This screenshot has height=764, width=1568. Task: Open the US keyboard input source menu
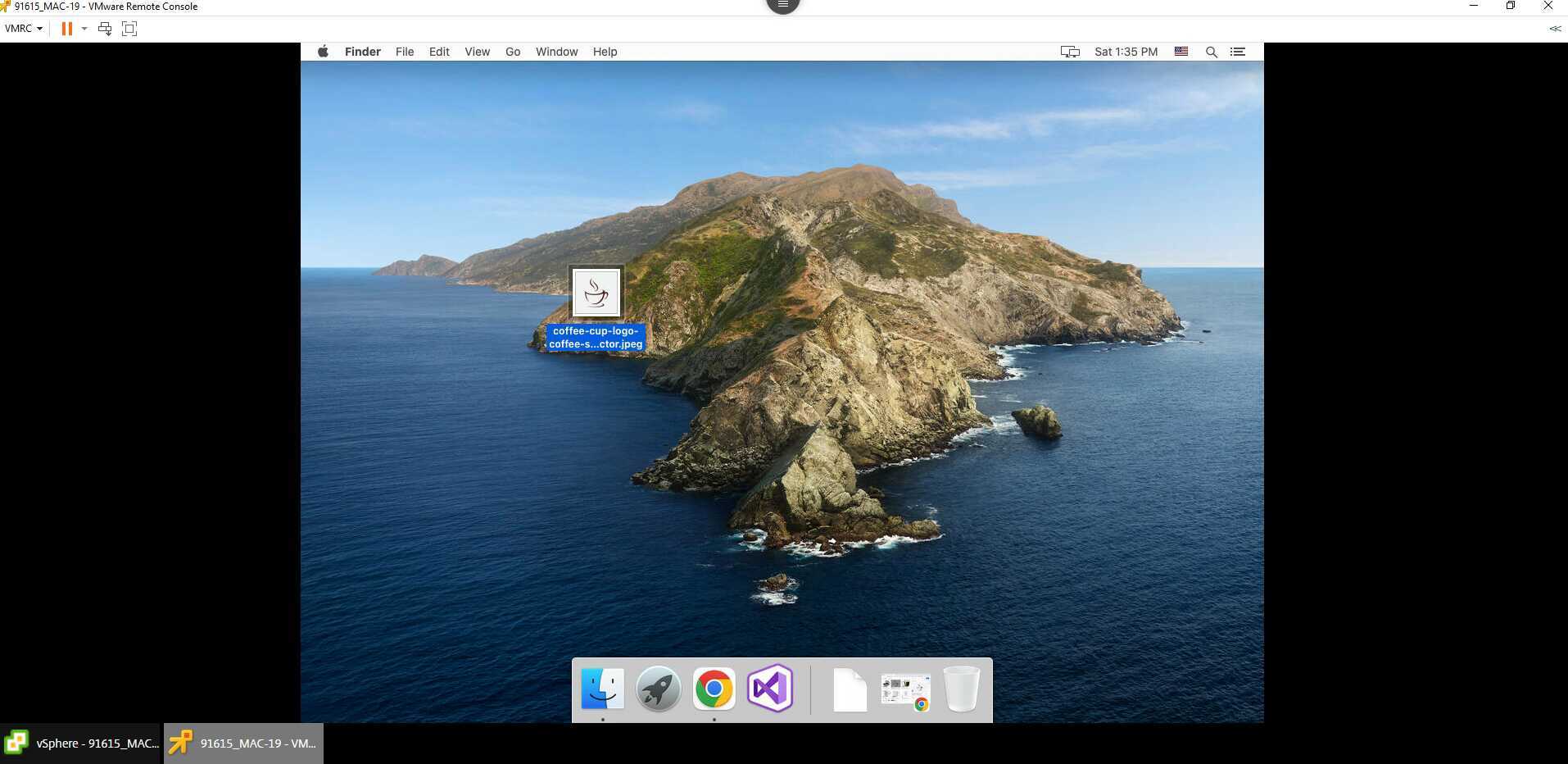click(x=1180, y=52)
